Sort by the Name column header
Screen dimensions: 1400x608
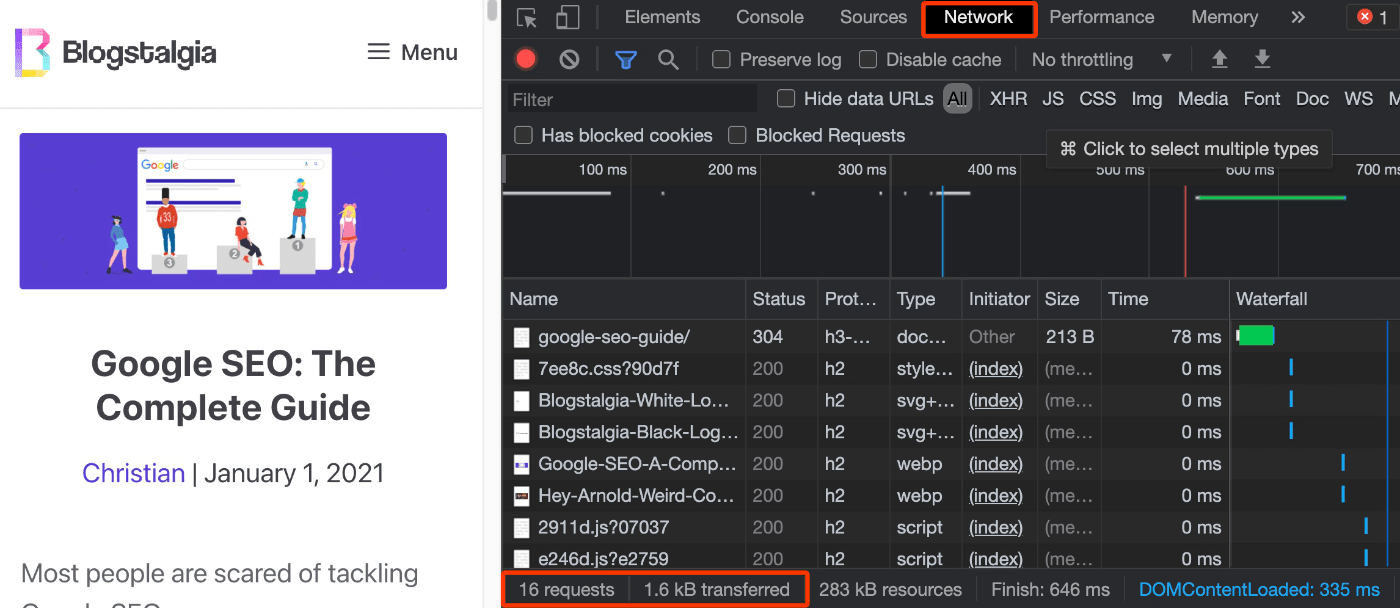624,299
